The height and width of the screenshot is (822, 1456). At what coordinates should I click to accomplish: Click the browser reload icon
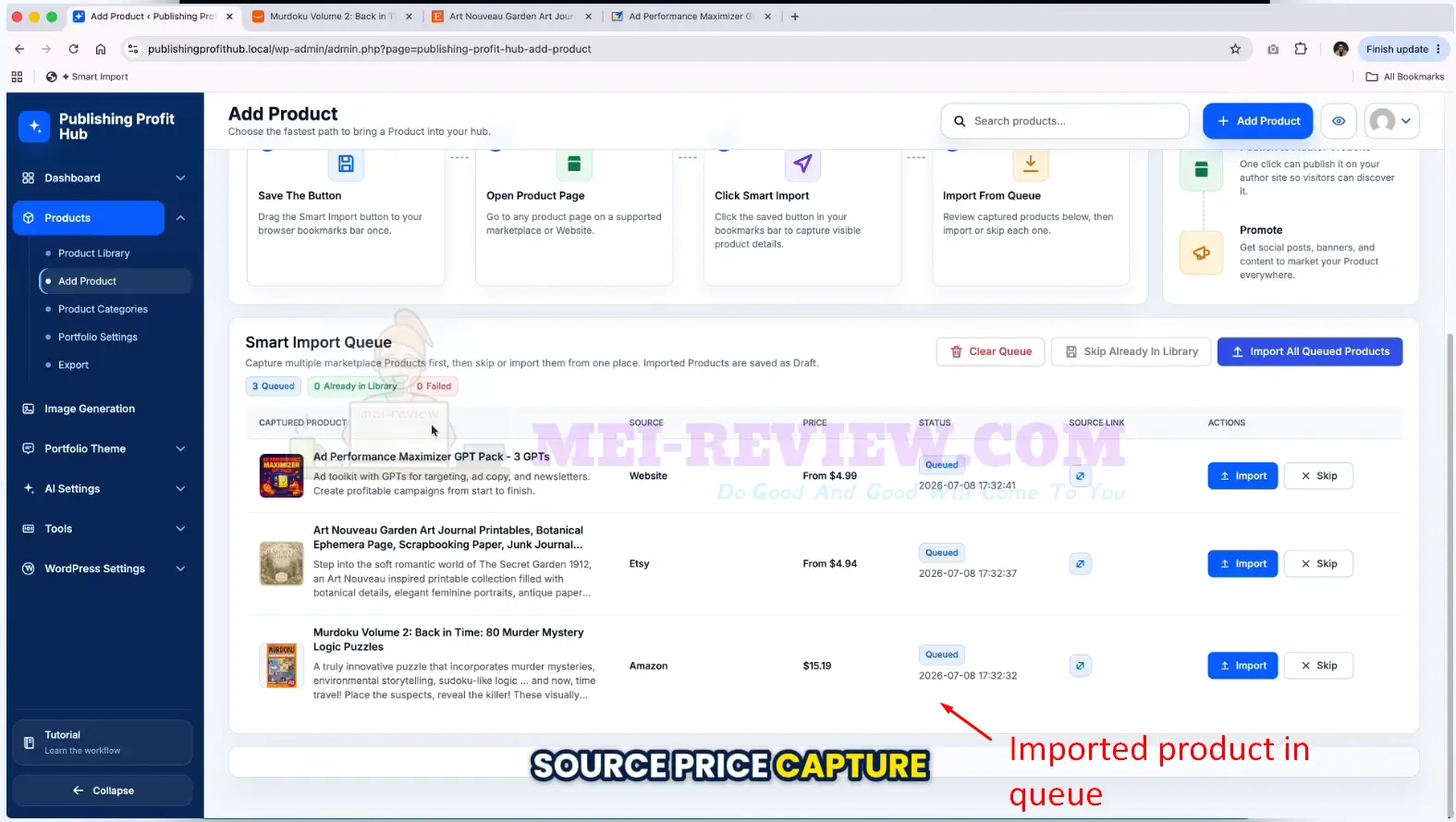pyautogui.click(x=73, y=49)
